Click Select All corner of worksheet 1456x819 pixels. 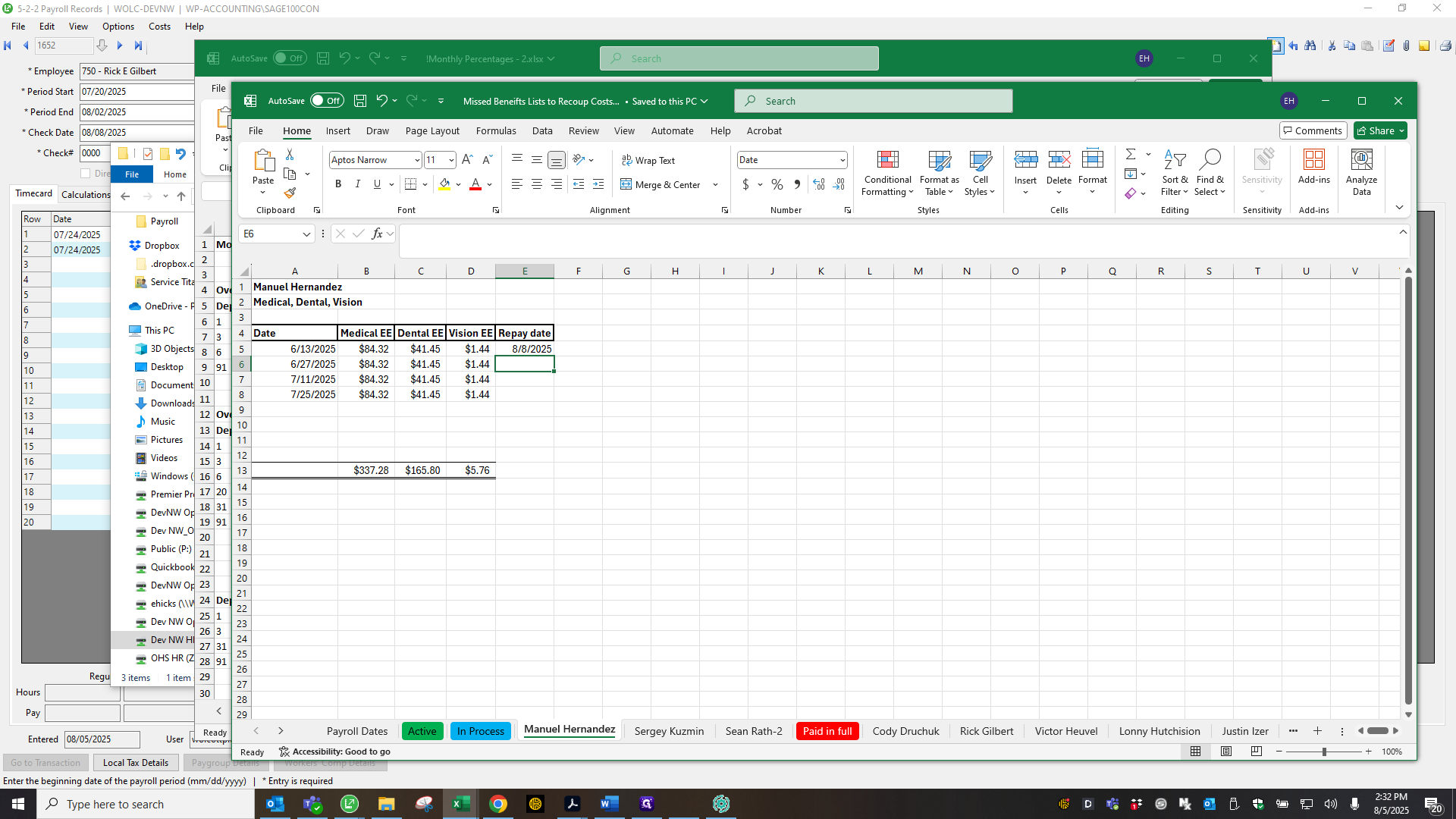coord(243,271)
